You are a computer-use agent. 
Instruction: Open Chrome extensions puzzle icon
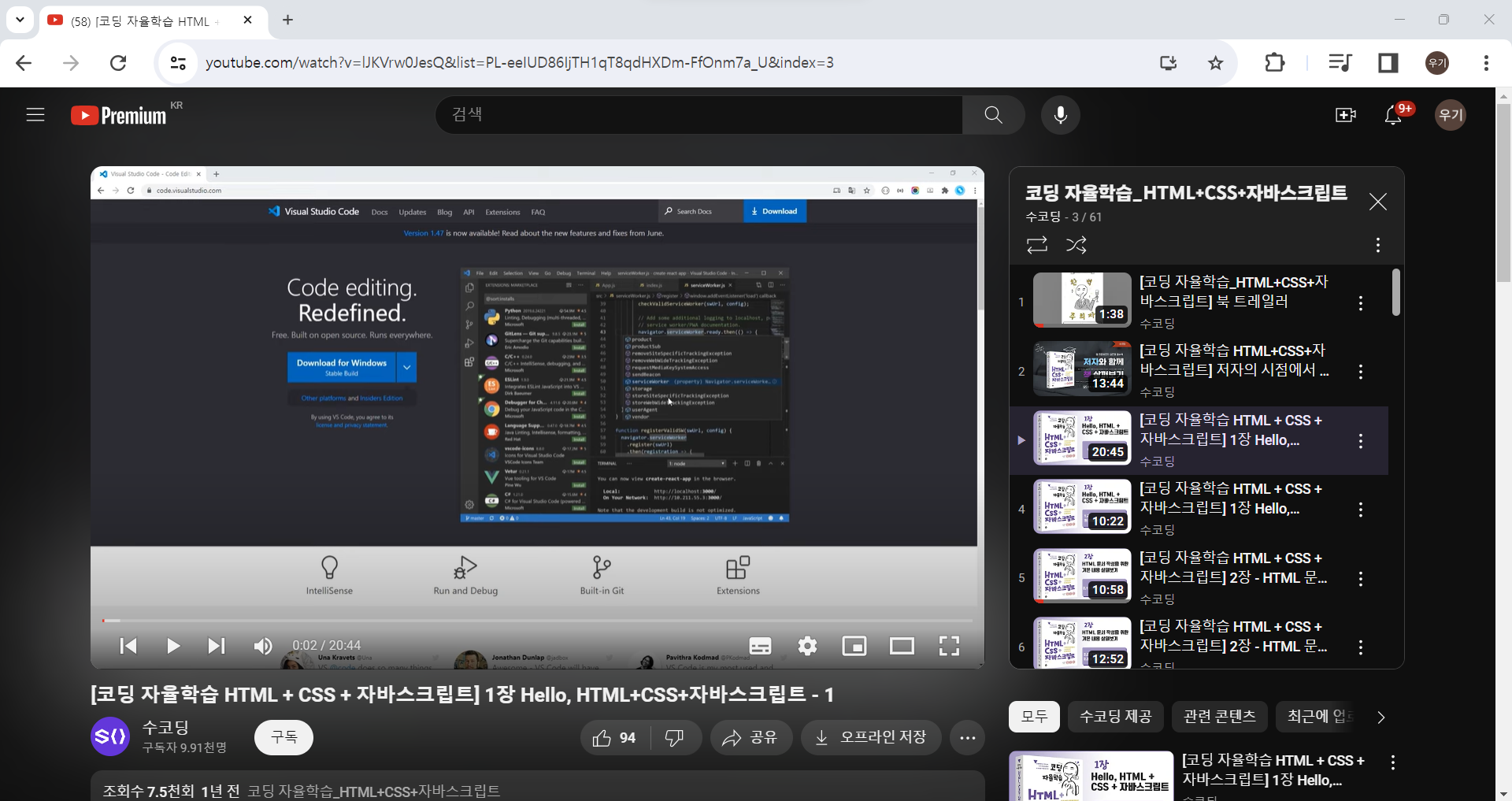point(1275,63)
